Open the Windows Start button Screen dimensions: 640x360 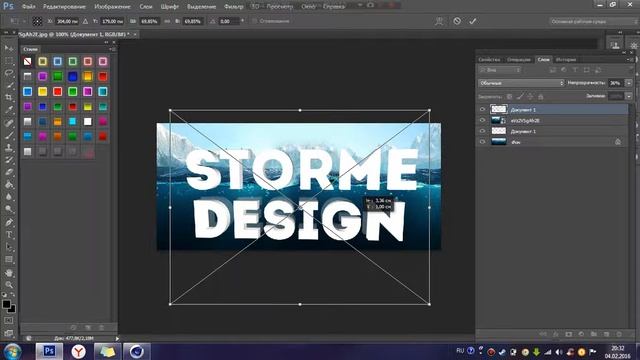12,351
